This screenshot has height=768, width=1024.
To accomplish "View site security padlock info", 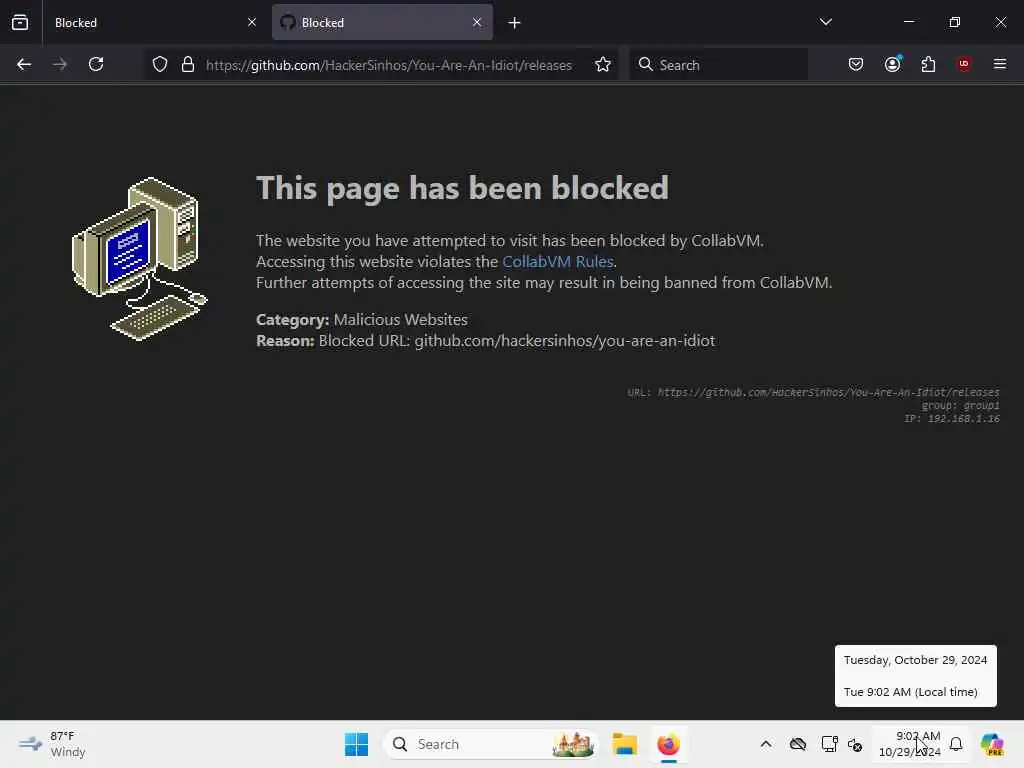I will tap(188, 64).
